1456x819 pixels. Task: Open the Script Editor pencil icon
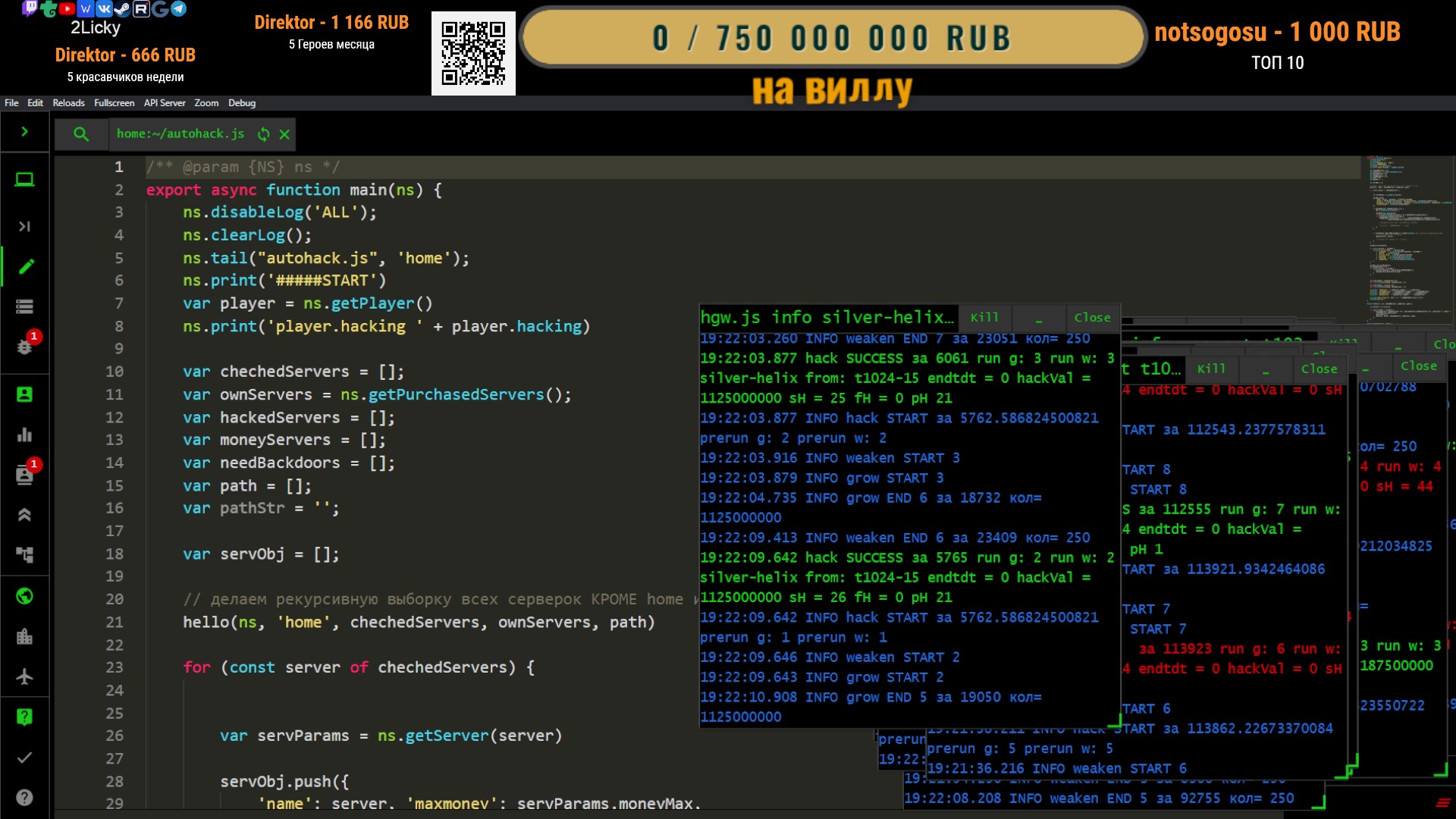(x=24, y=266)
